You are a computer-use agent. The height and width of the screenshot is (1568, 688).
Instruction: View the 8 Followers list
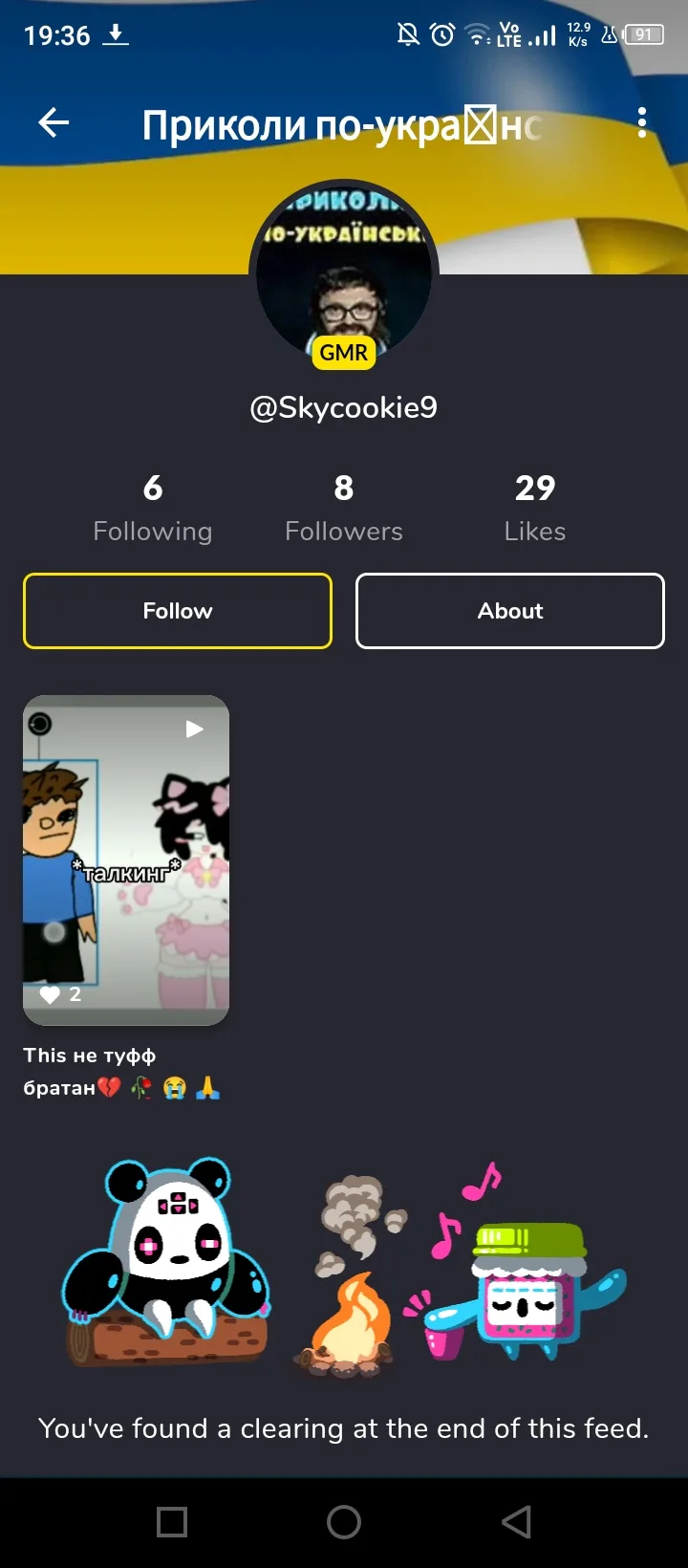coord(344,508)
